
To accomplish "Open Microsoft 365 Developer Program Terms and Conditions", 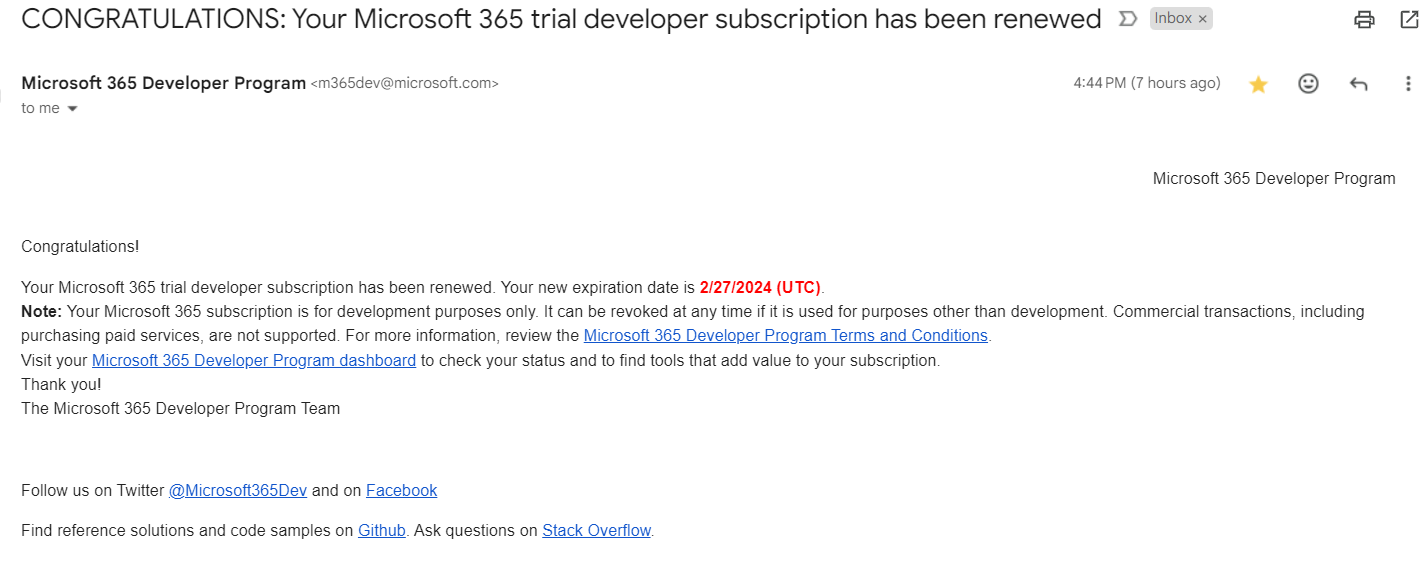I will (x=785, y=336).
